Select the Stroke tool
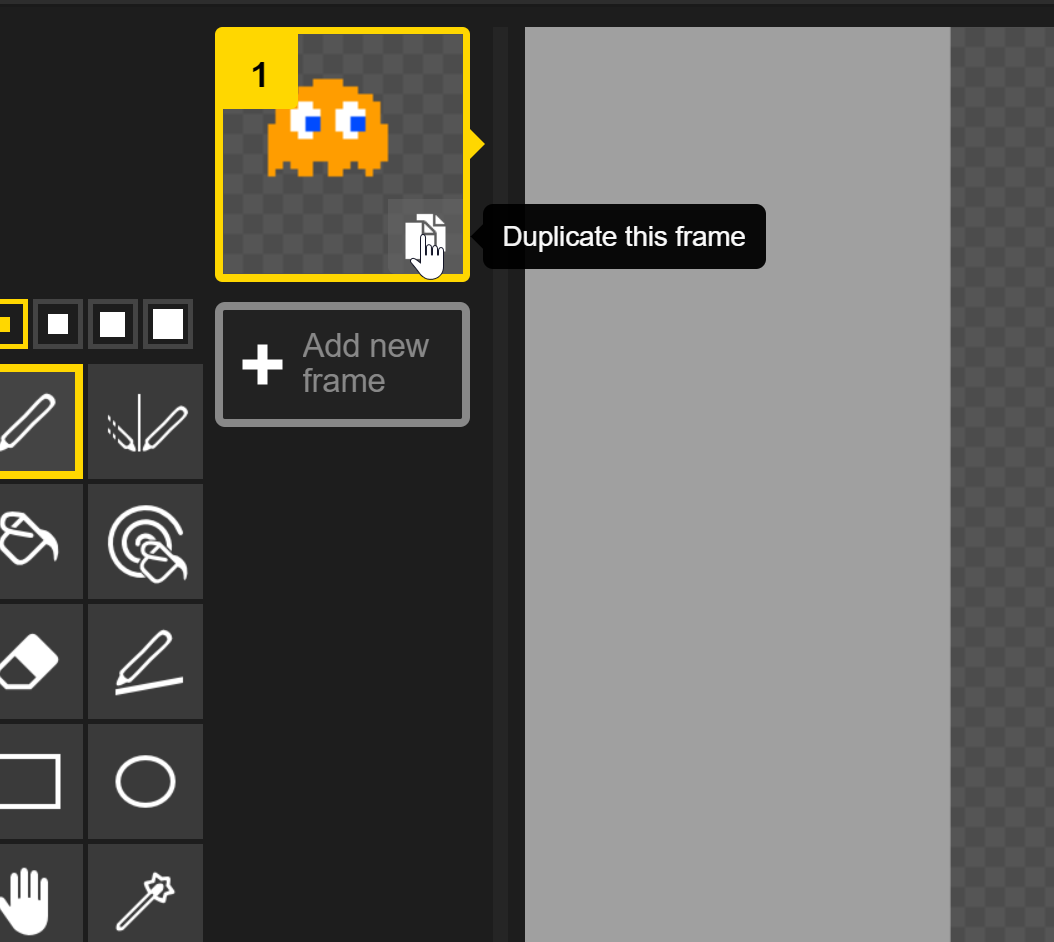 [145, 662]
